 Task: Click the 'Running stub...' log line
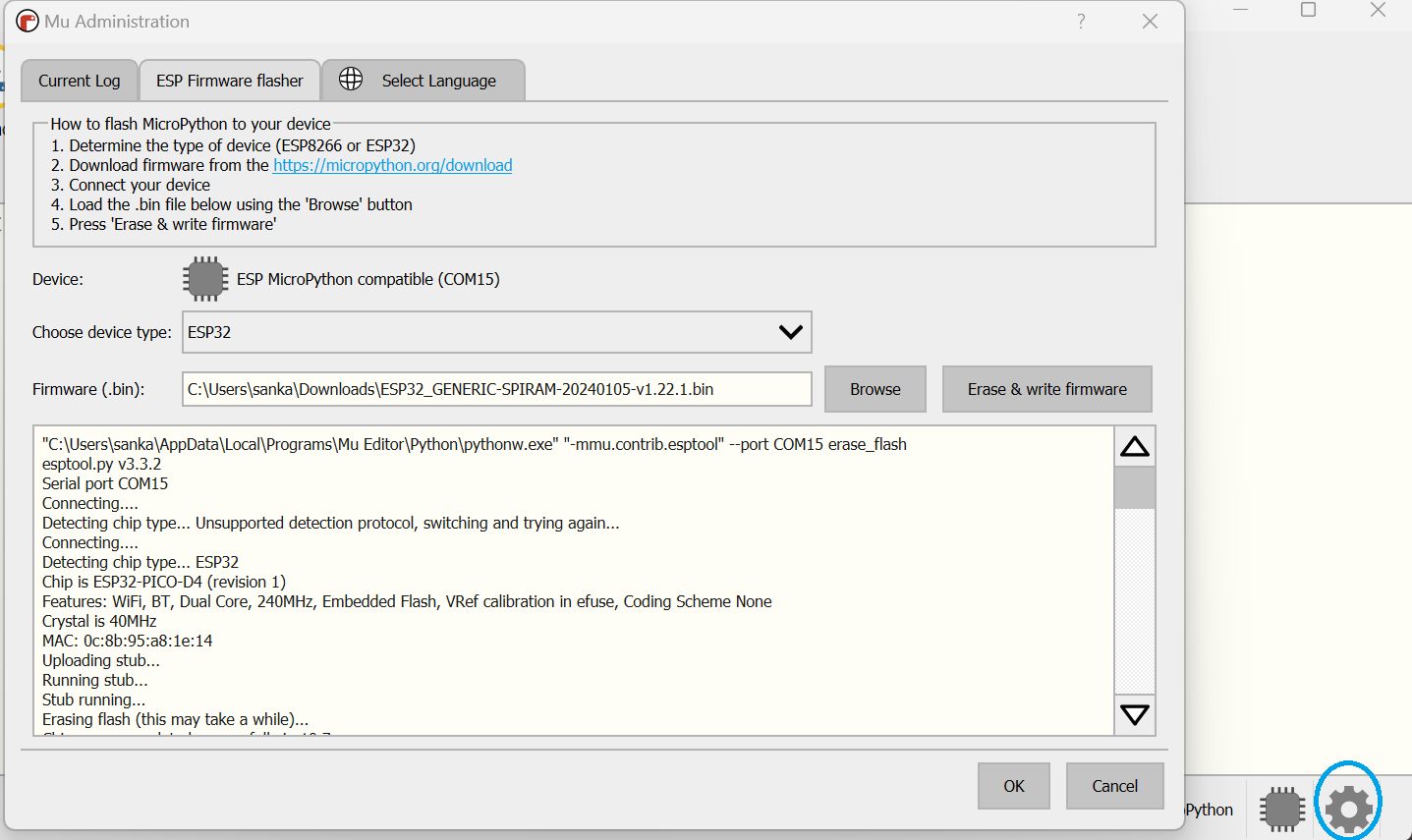[95, 680]
